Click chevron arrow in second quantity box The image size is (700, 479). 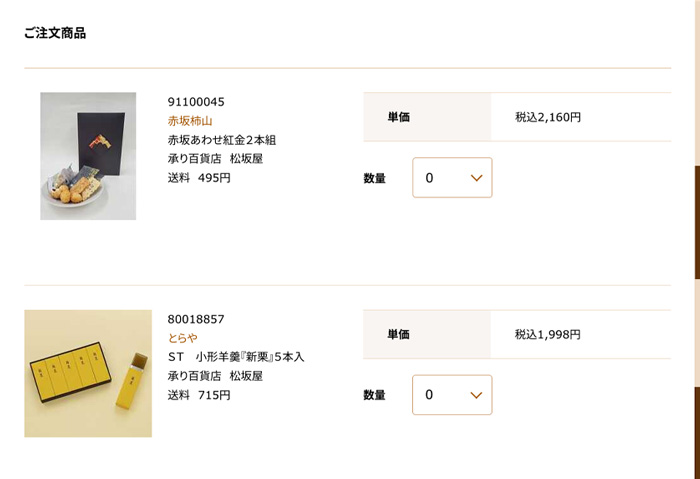tap(476, 395)
